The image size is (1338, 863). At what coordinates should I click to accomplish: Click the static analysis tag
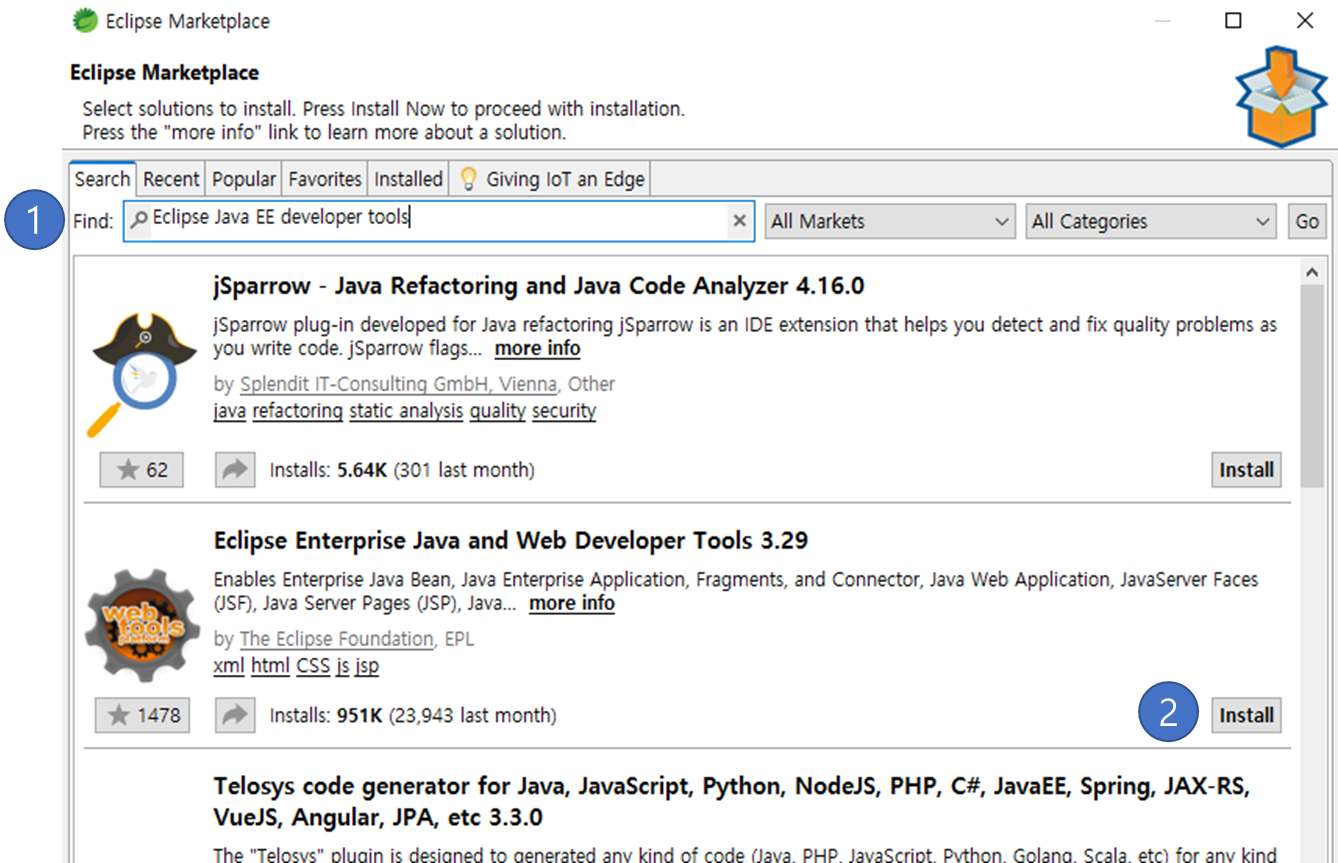[x=406, y=411]
